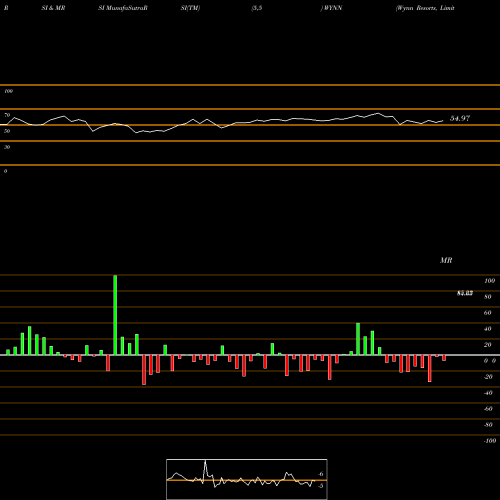Open the mini overview chart thumbnail
This screenshot has height=500, width=500.
coord(247,479)
